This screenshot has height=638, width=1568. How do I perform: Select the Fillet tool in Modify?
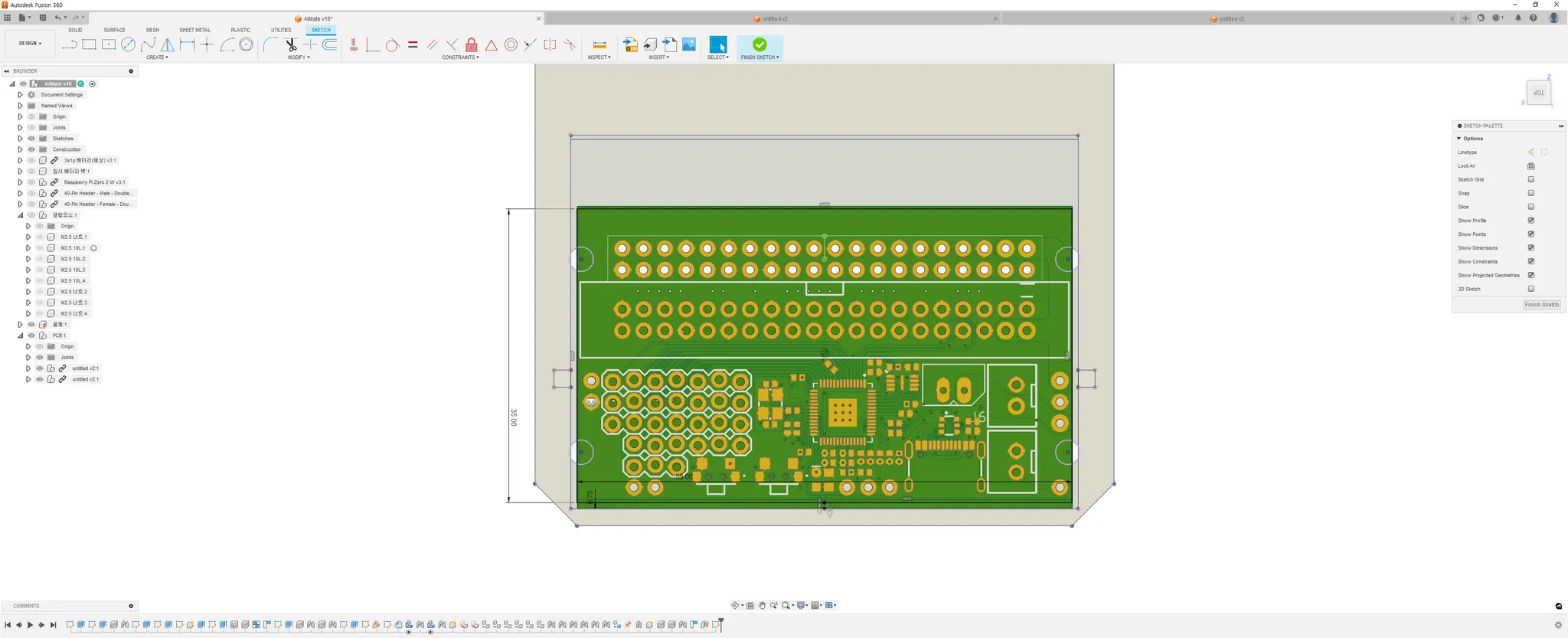point(270,45)
